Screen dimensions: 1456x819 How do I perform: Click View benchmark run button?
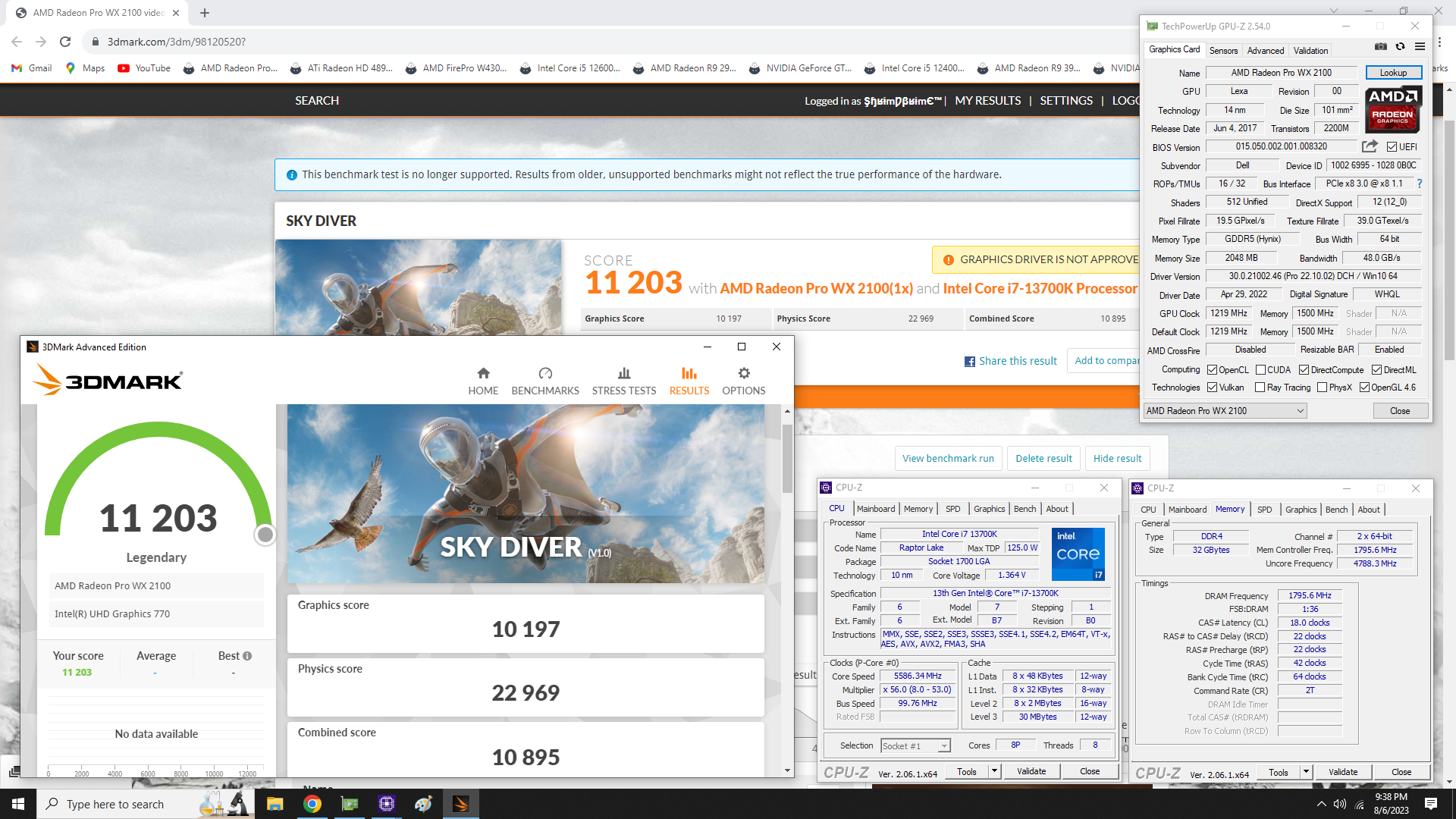point(948,458)
